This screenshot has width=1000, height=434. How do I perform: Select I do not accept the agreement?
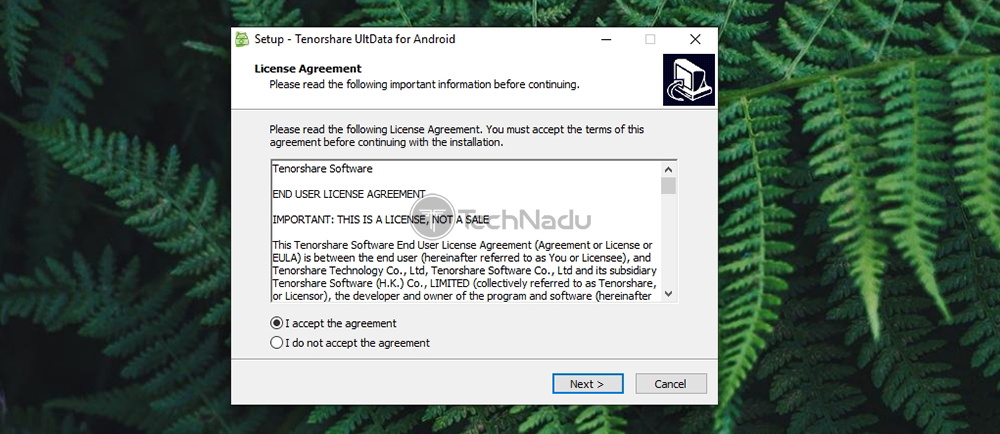click(350, 343)
